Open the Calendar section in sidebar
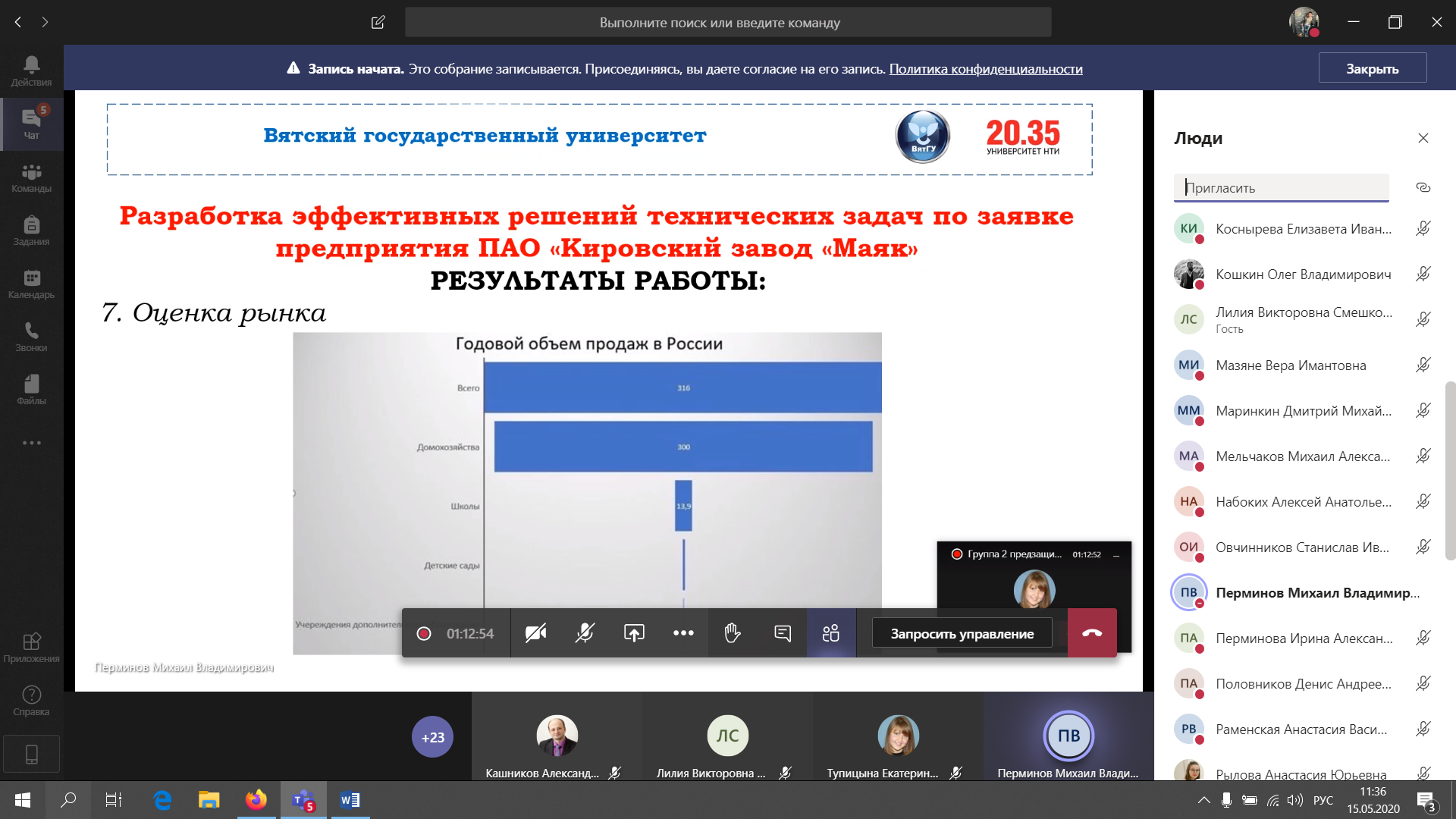This screenshot has height=819, width=1456. click(x=31, y=284)
